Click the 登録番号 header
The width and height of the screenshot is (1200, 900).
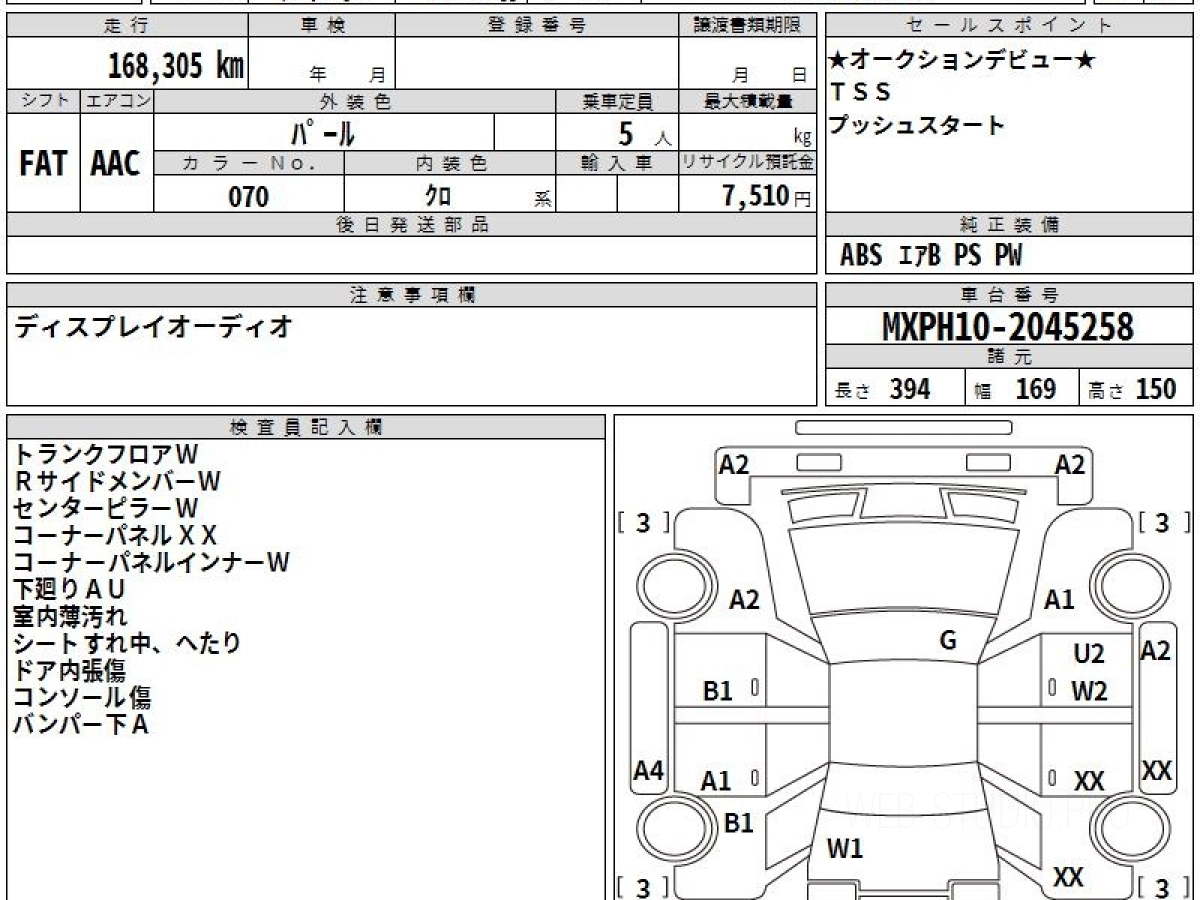click(537, 26)
